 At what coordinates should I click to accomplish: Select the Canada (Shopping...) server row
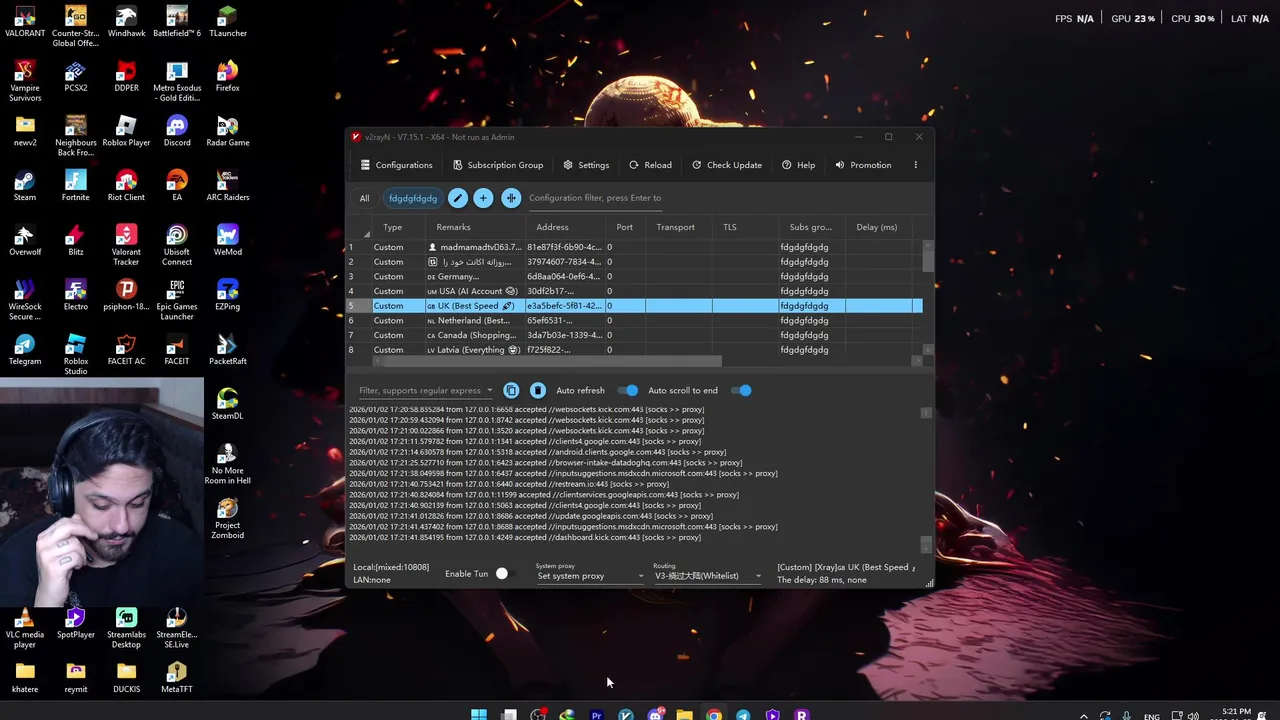click(634, 335)
